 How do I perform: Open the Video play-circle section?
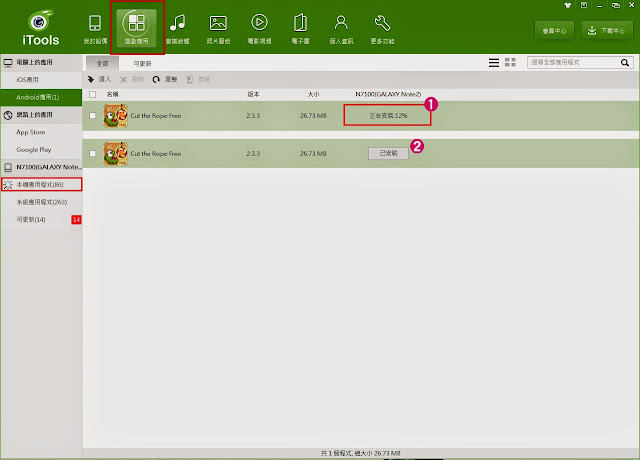click(260, 29)
